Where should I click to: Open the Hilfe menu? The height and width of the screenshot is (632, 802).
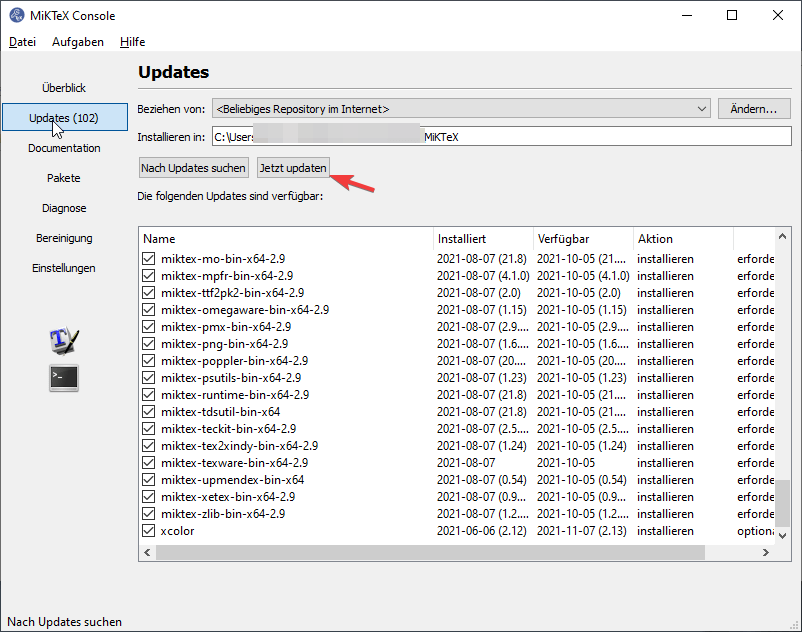point(132,42)
